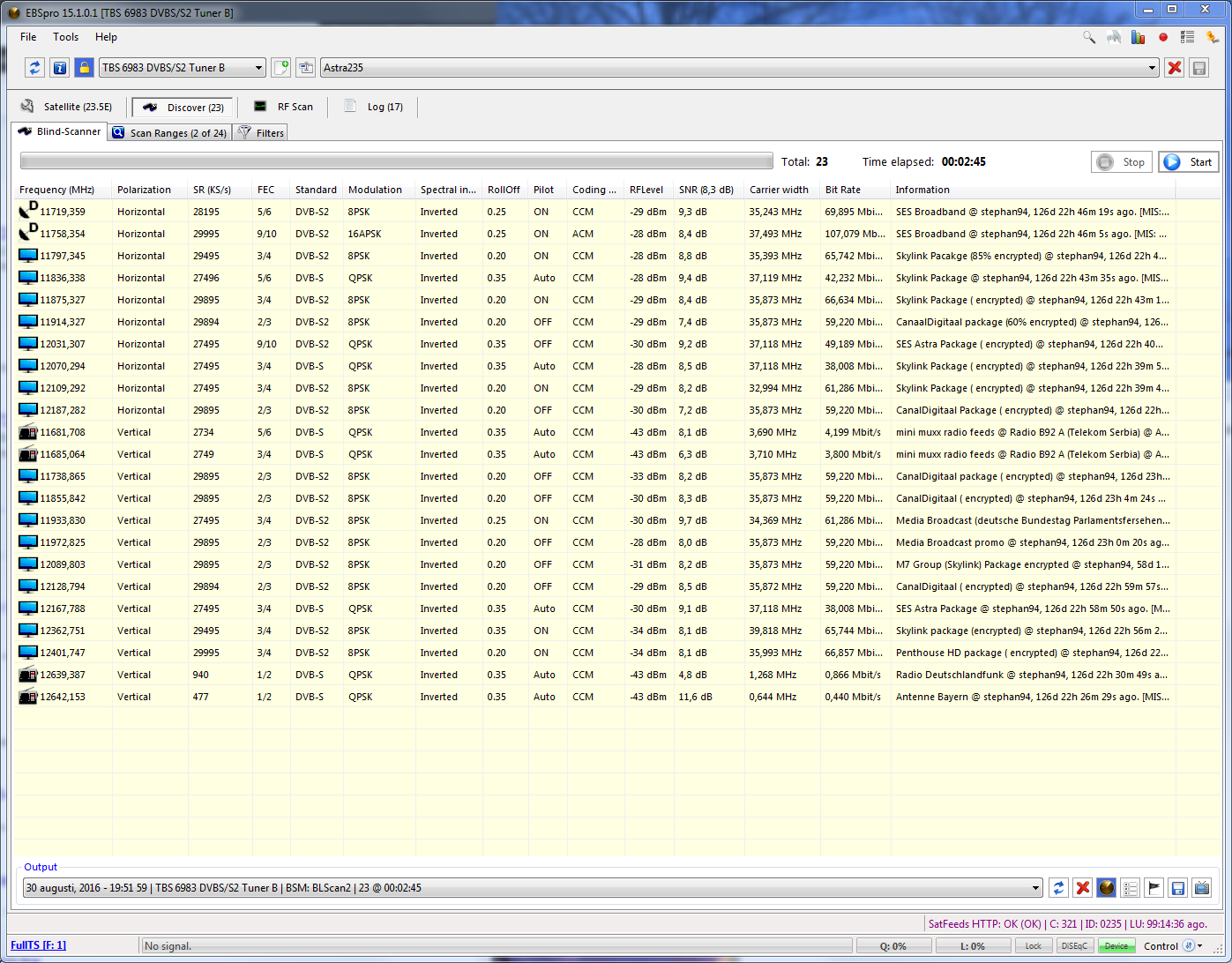
Task: Open the File menu
Action: [x=28, y=37]
